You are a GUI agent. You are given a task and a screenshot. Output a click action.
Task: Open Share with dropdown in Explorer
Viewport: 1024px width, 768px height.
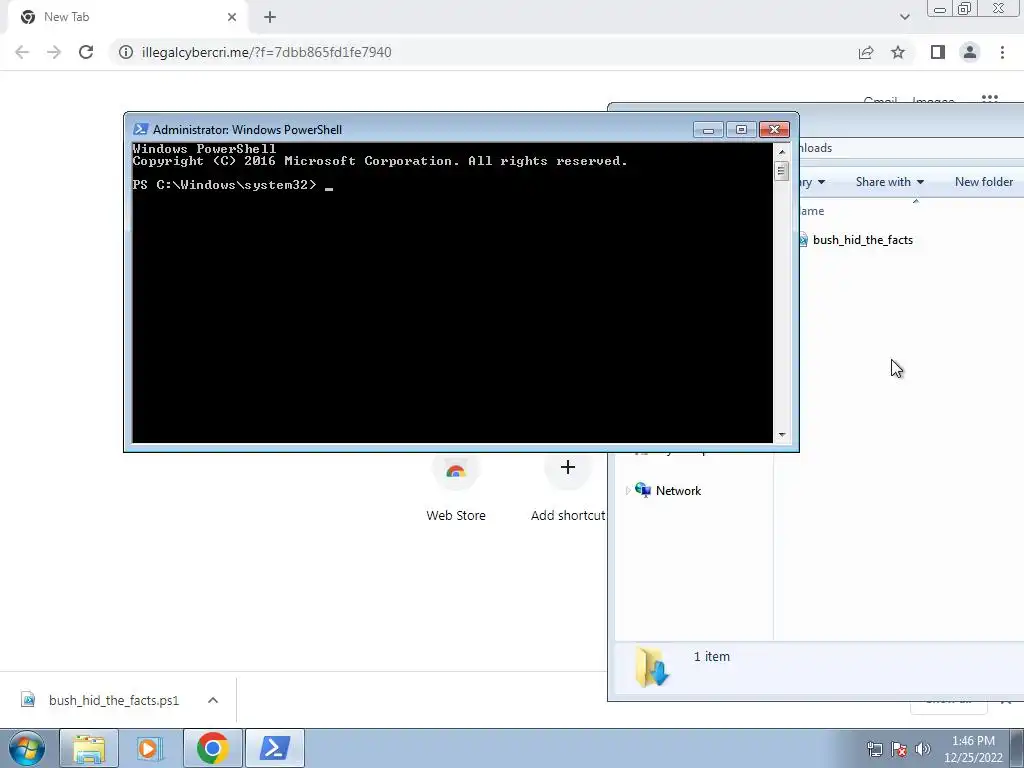point(889,182)
